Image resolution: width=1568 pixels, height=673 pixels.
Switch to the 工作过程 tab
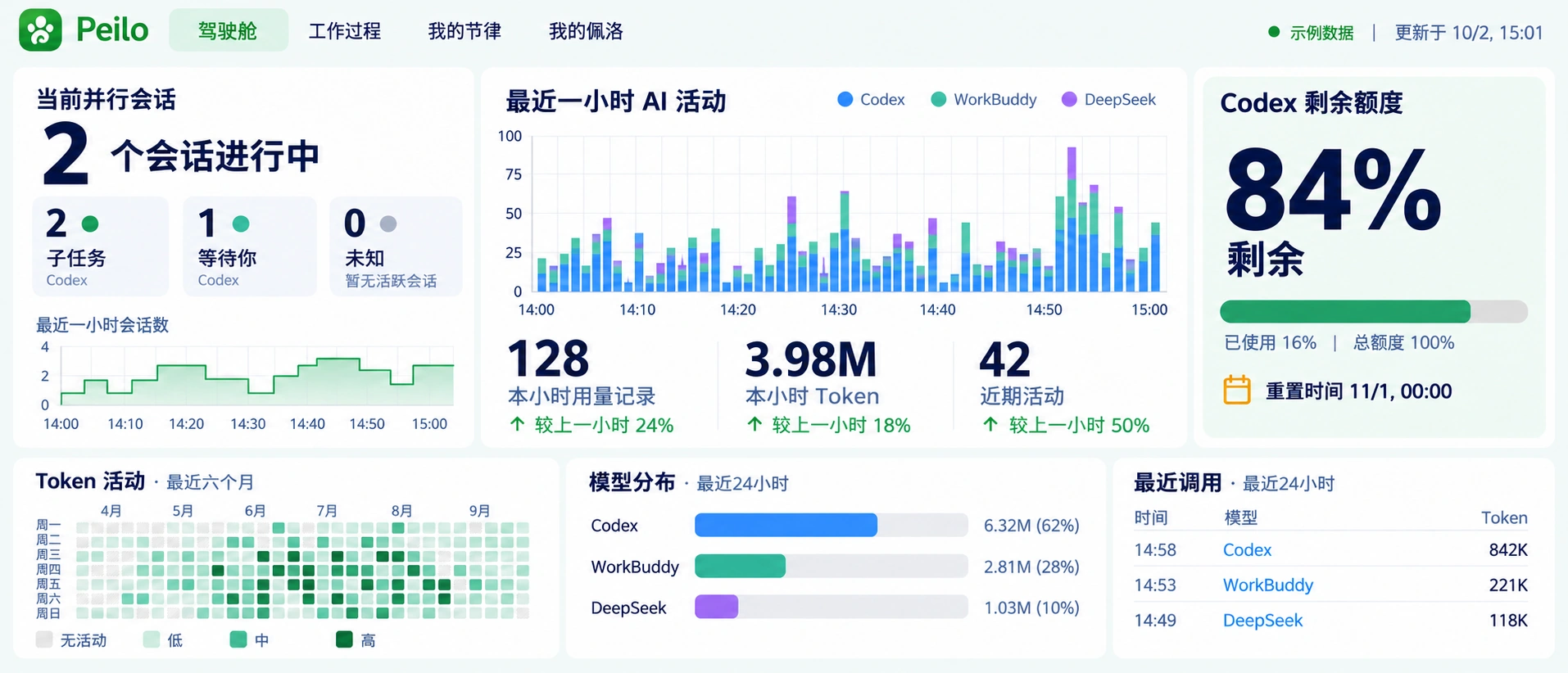pos(345,31)
